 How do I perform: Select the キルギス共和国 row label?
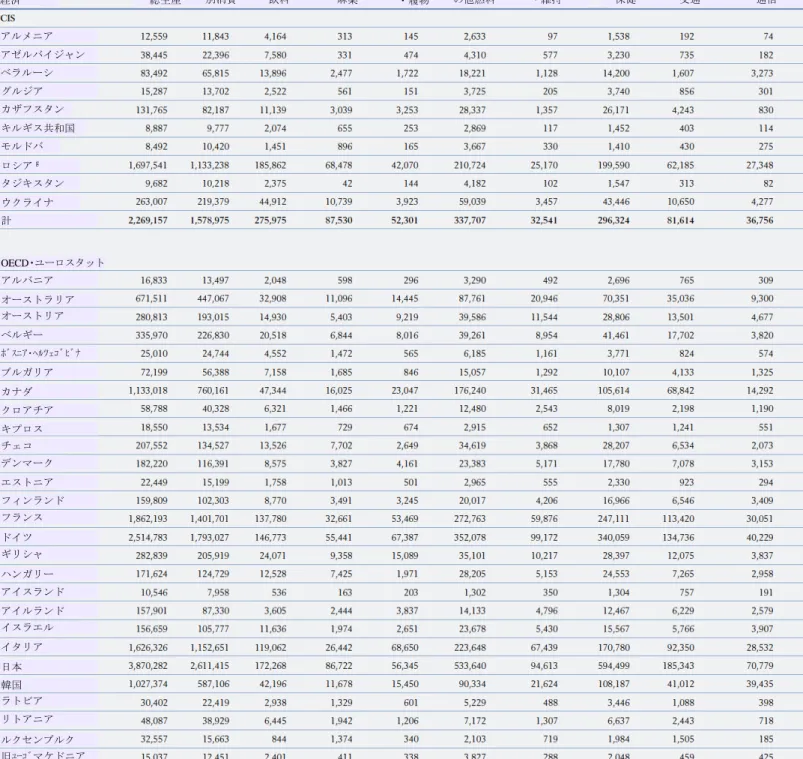[38, 128]
